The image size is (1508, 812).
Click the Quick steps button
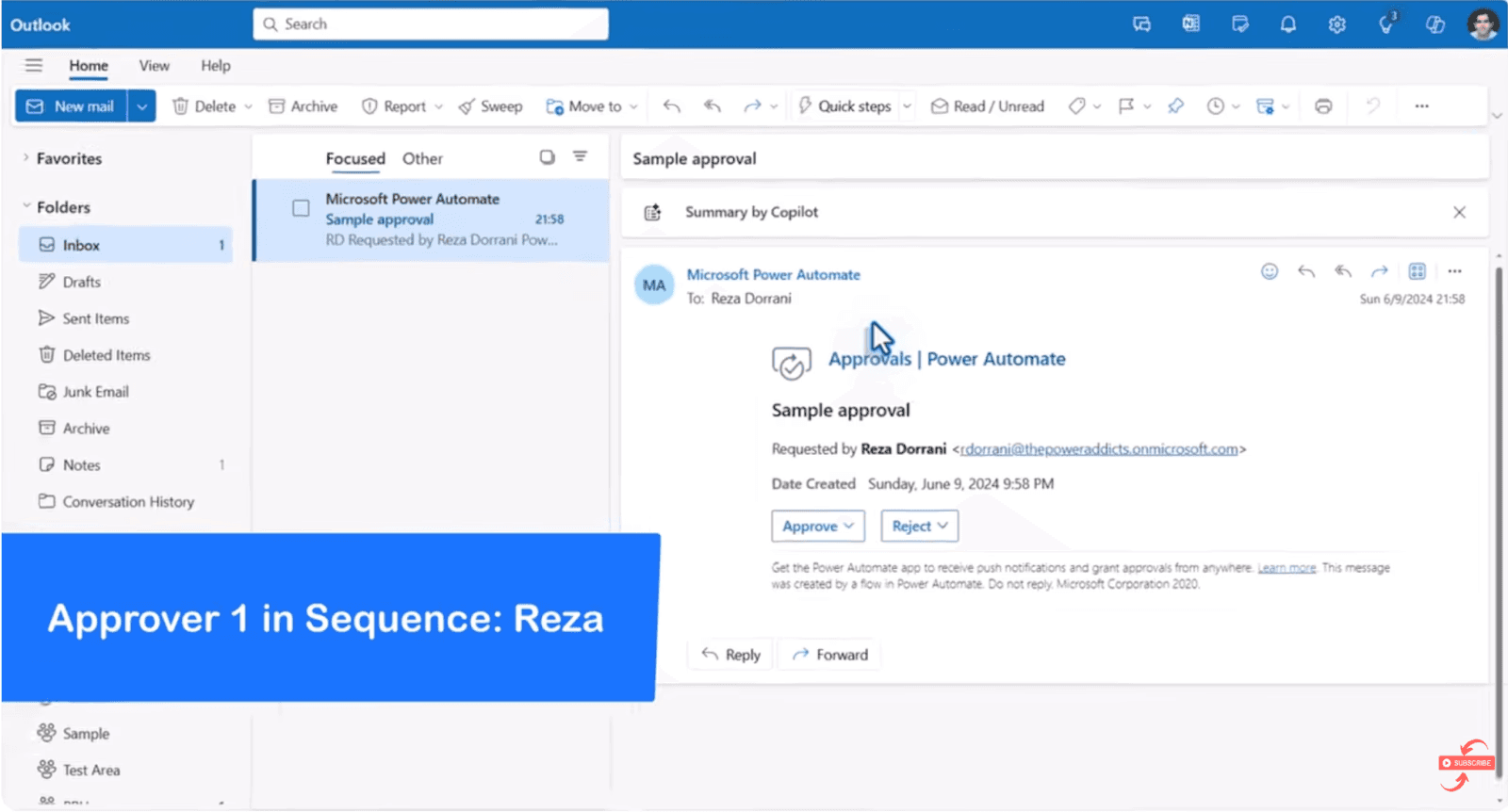point(844,106)
